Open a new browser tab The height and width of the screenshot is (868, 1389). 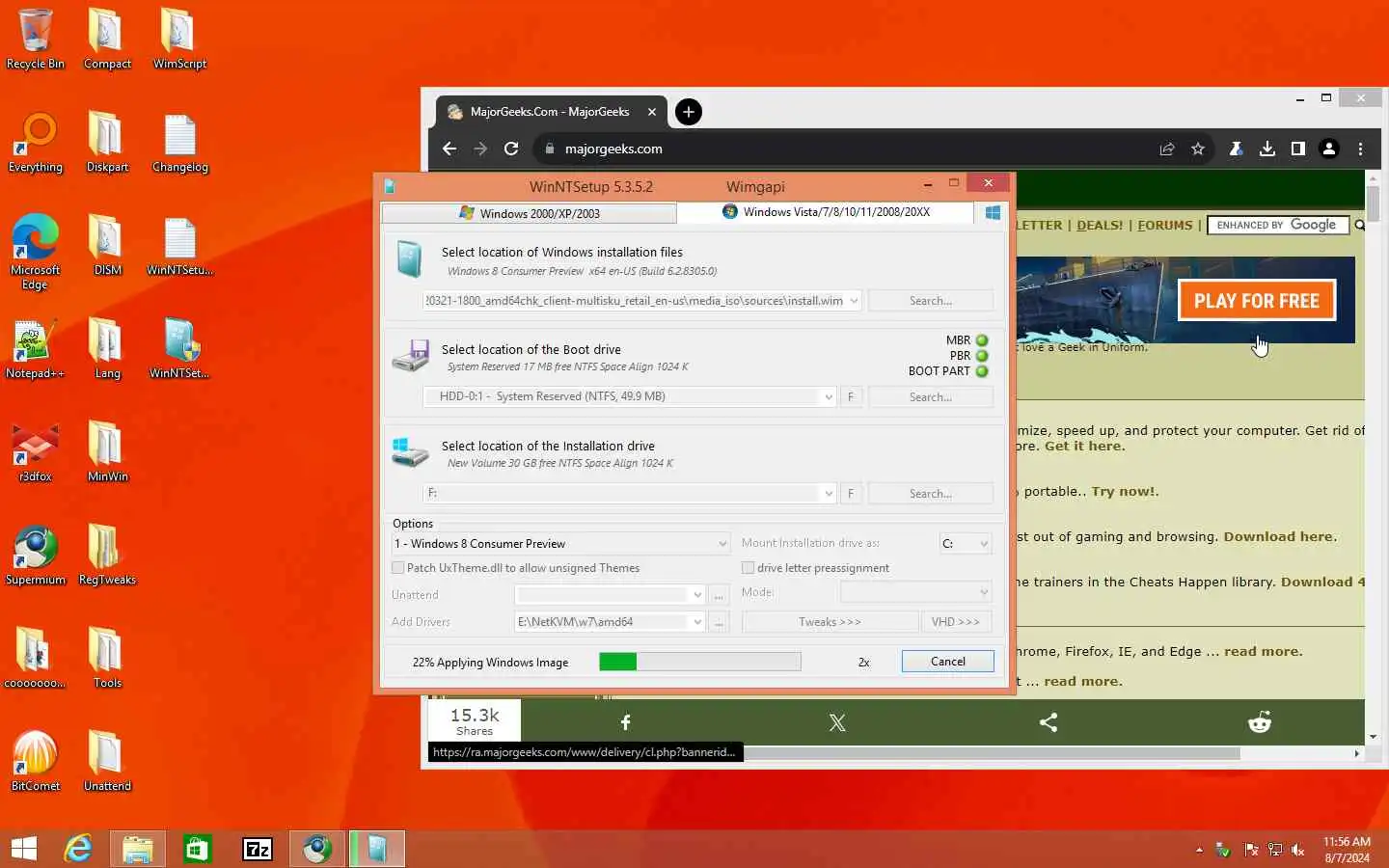click(688, 112)
